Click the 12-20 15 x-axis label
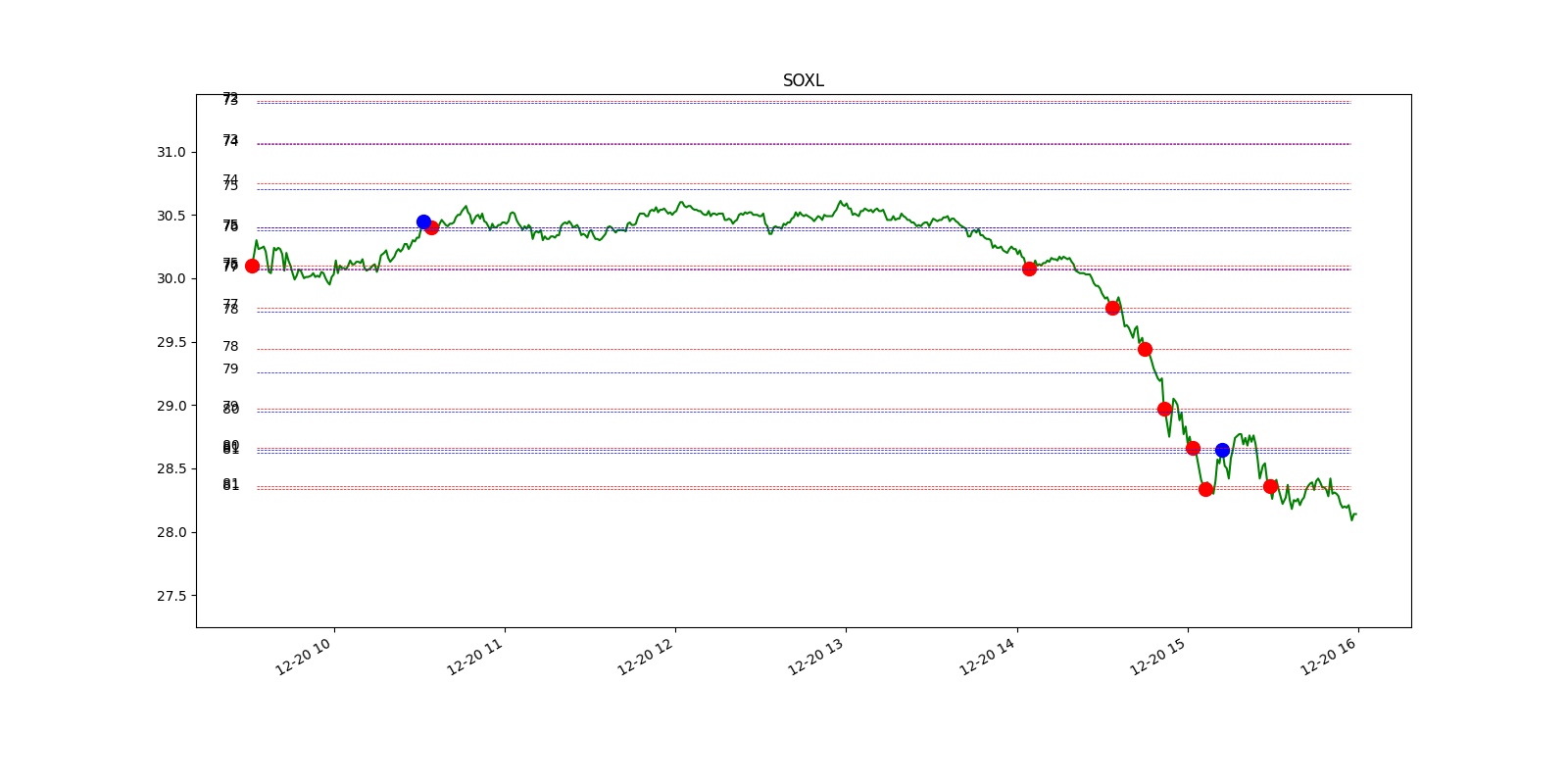 [1157, 656]
